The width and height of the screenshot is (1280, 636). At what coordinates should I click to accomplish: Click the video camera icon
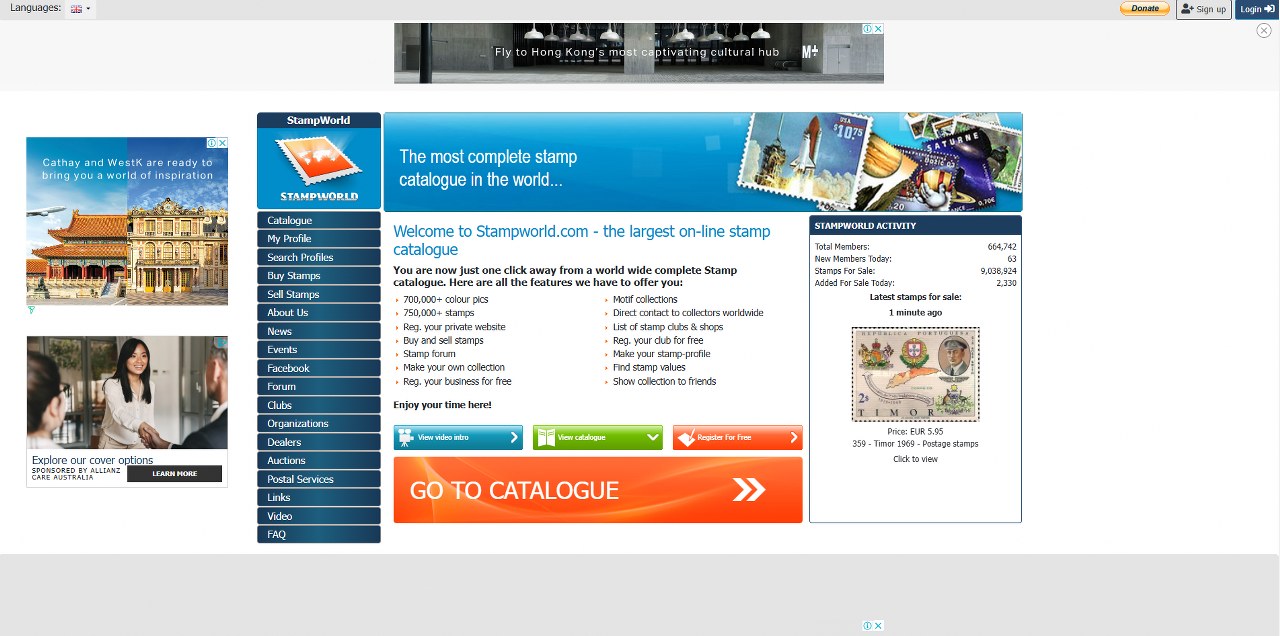tap(405, 437)
